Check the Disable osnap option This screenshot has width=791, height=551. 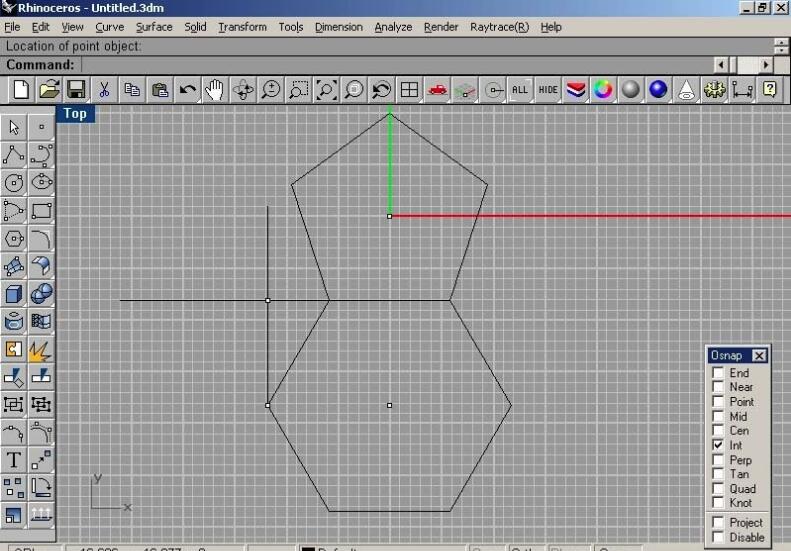coord(717,537)
